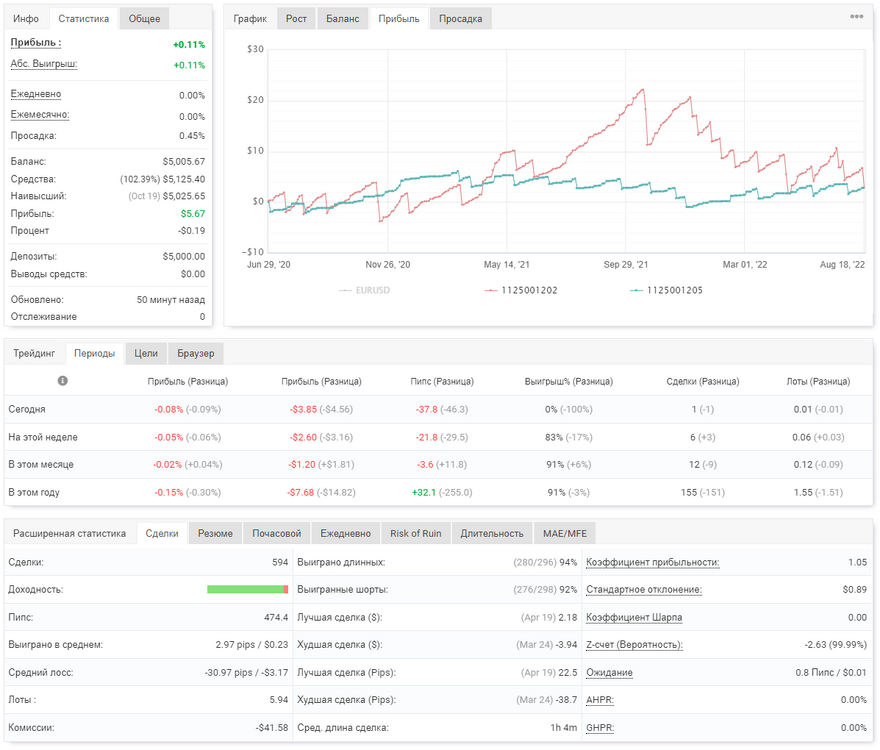Open the Ежедневно statistics tab

pos(346,533)
